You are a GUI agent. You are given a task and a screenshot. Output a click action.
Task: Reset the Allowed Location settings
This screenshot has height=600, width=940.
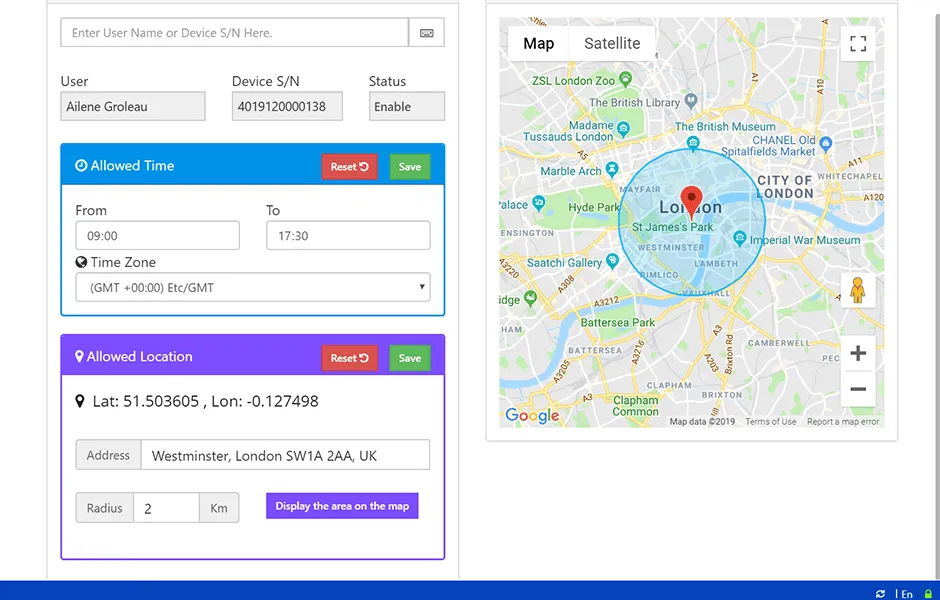pos(349,358)
